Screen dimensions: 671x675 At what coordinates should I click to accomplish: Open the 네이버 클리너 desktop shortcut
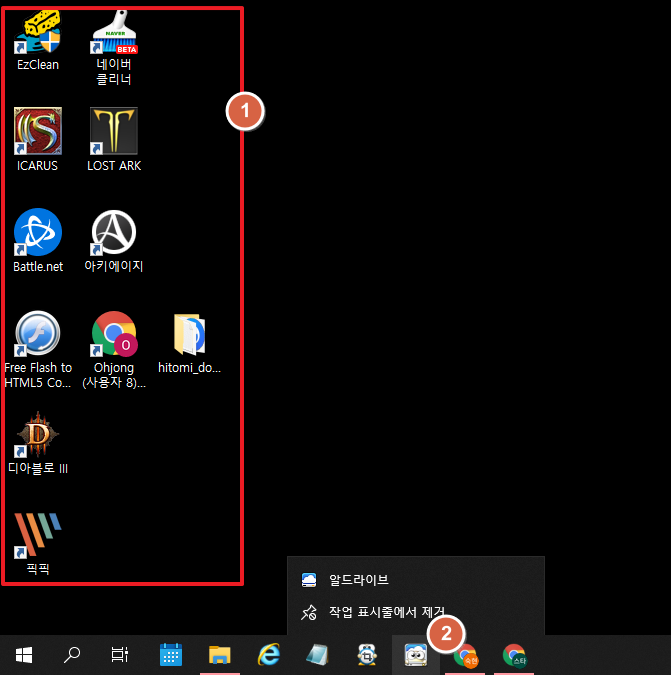click(114, 47)
